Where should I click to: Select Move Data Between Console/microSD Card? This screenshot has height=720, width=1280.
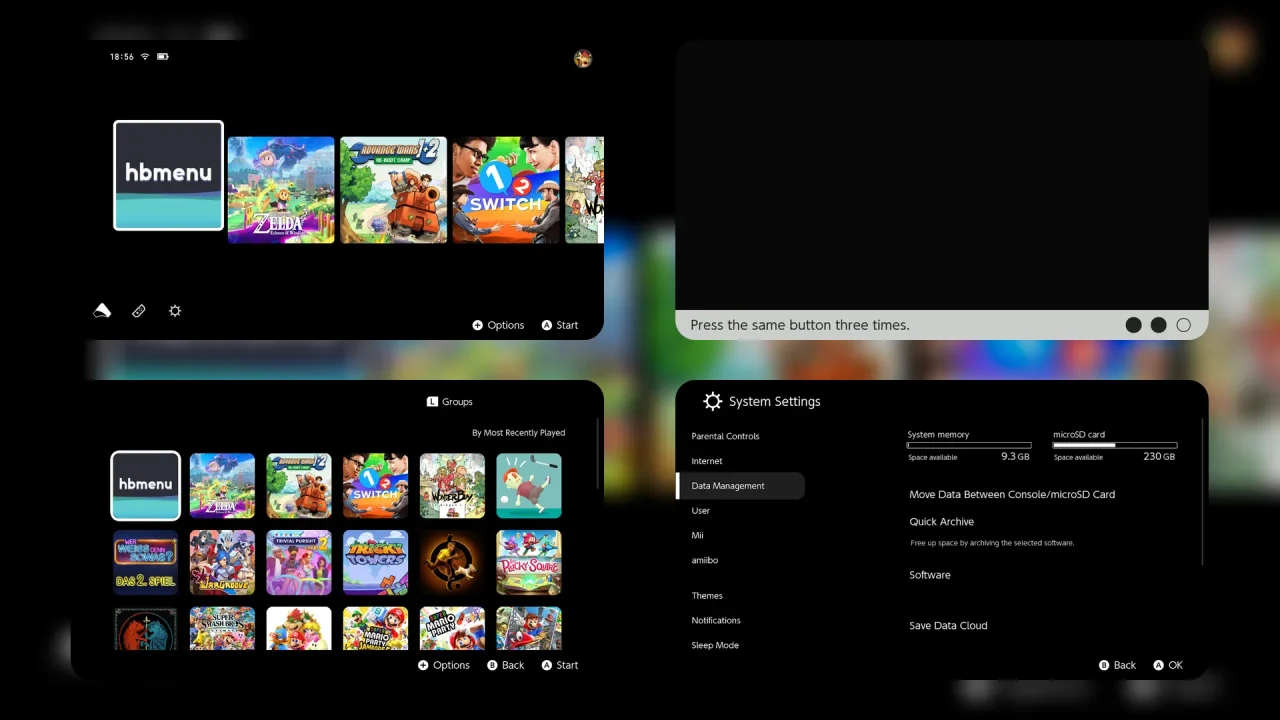pos(1012,494)
